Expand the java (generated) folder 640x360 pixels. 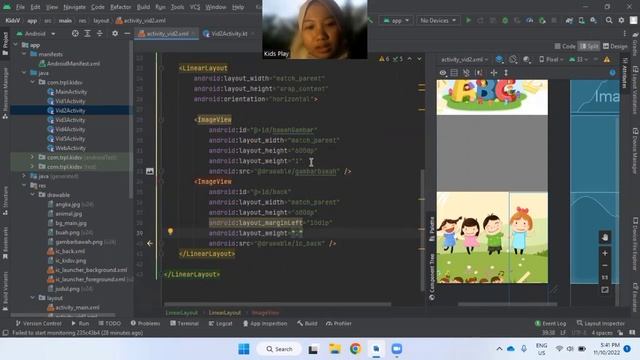point(24,176)
